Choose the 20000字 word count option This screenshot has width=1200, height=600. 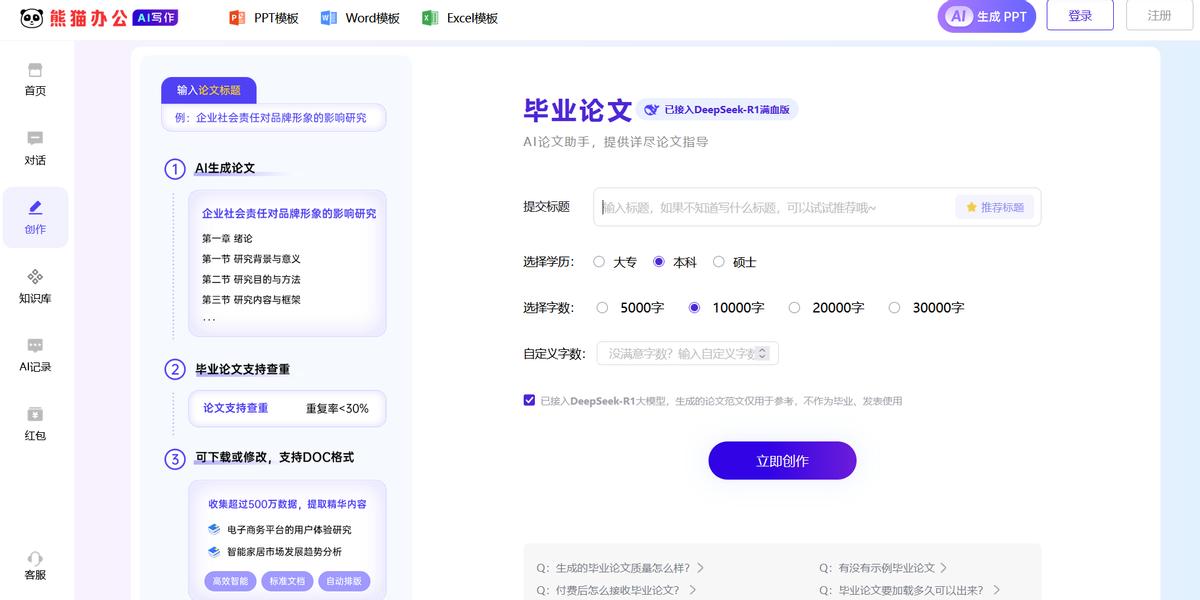point(794,307)
